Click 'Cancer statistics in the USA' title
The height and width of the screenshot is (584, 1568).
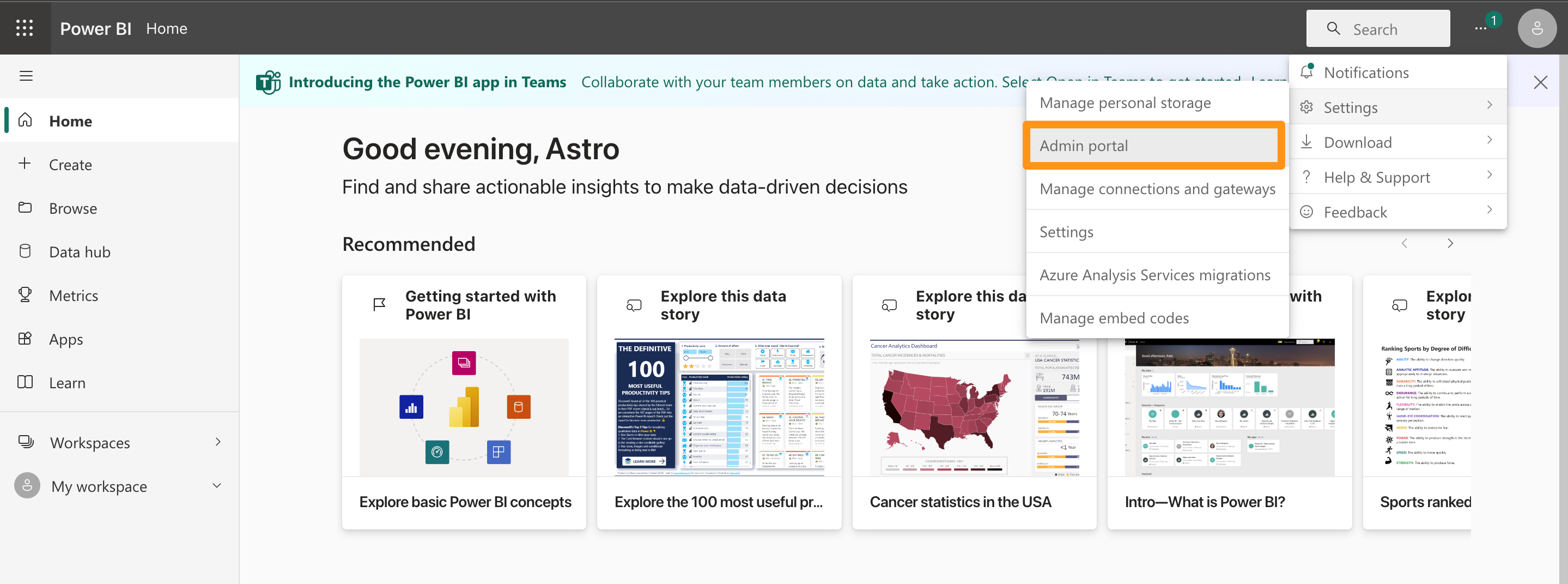pos(960,502)
